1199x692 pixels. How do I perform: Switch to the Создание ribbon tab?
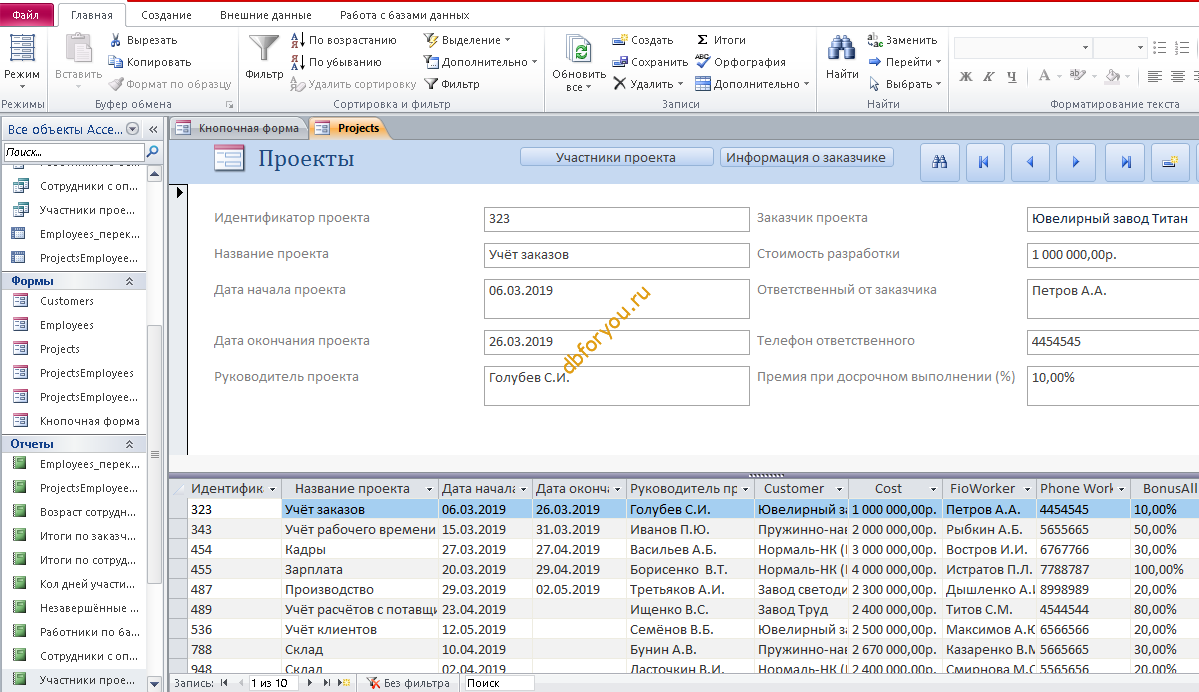point(166,15)
